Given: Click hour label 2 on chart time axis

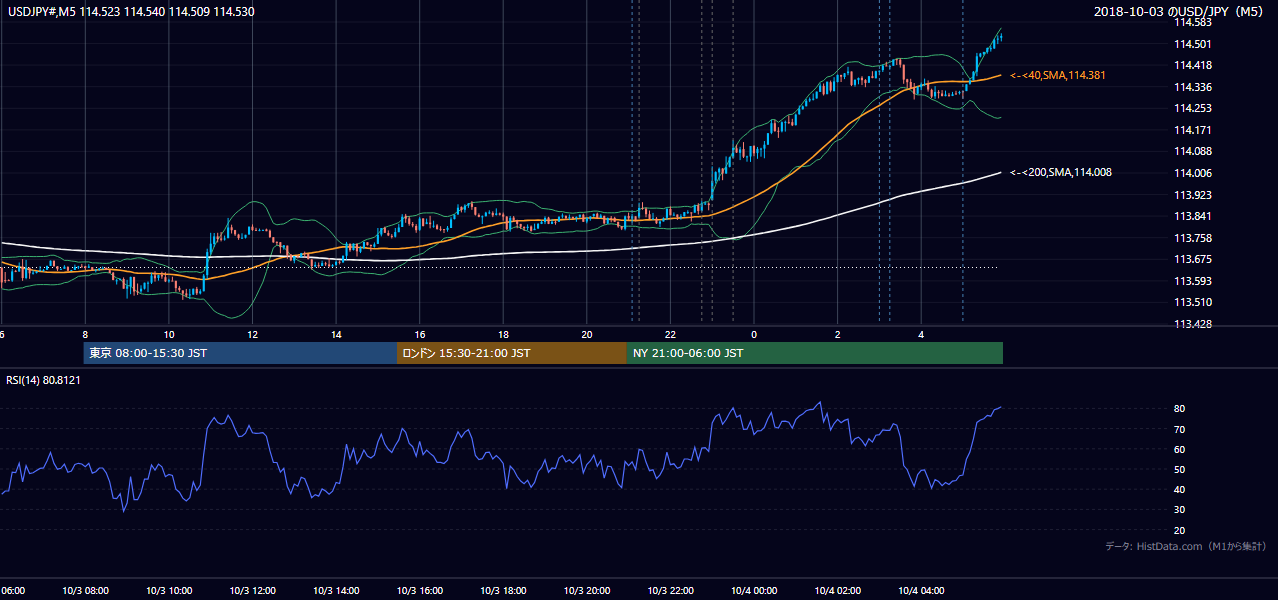Looking at the screenshot, I should click(838, 334).
